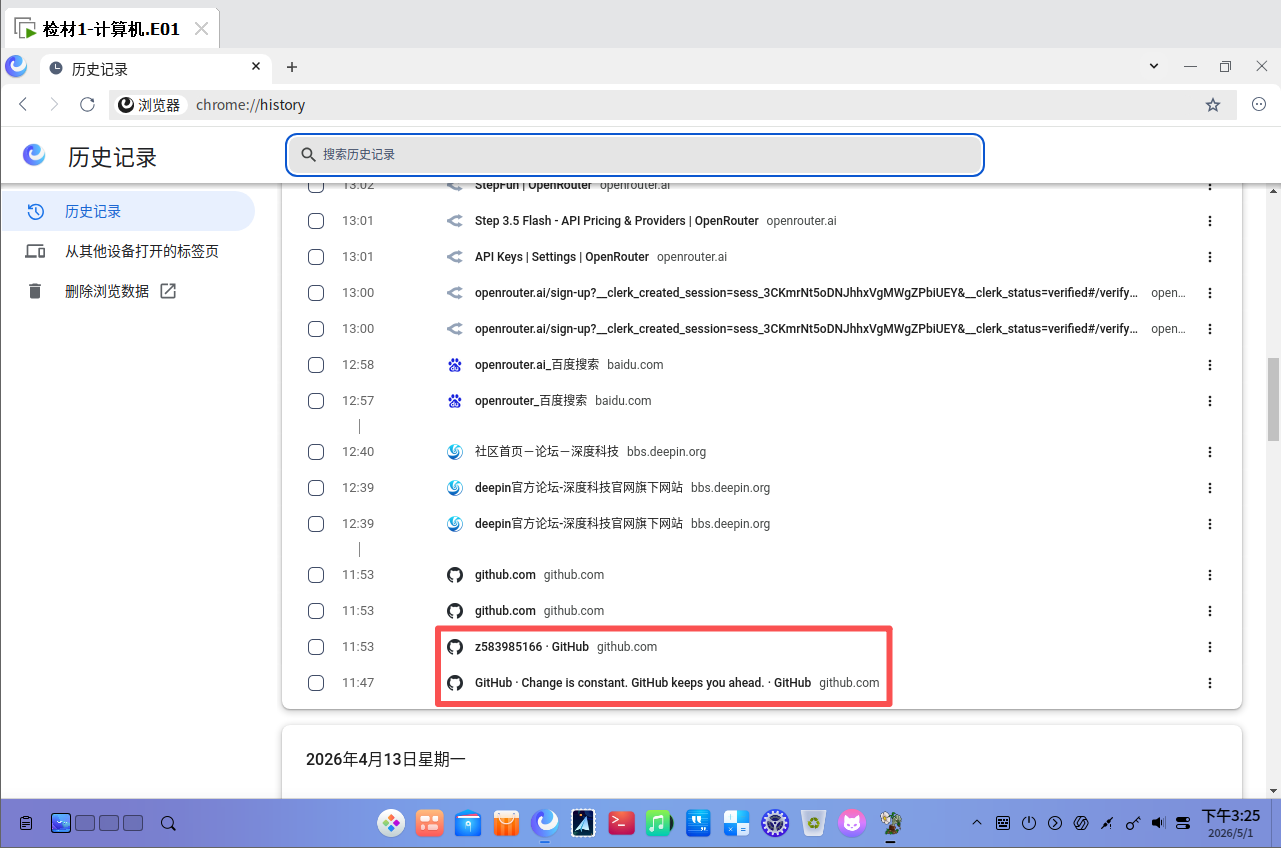Tick checkbox for Step 3.5 Flash entry
The width and height of the screenshot is (1281, 848).
tap(316, 221)
